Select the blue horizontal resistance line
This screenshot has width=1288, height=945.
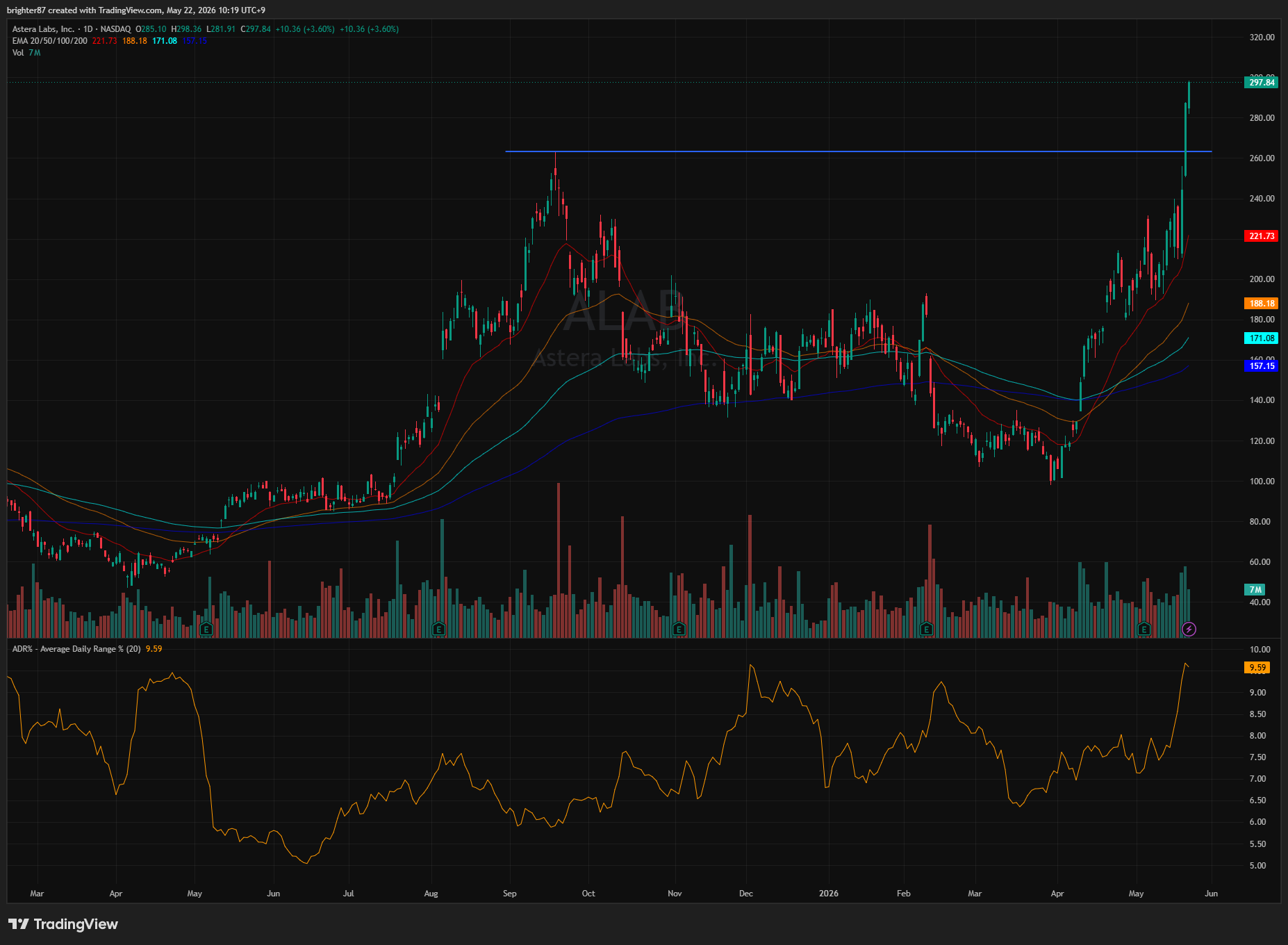point(858,151)
